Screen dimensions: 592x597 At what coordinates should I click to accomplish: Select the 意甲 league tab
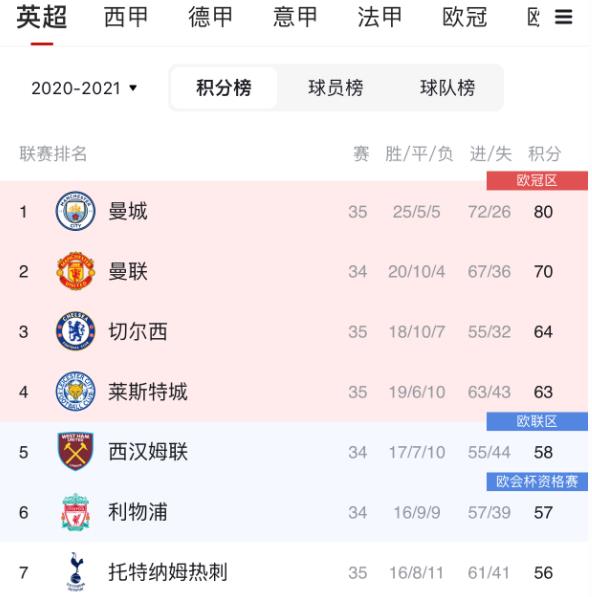coord(295,17)
